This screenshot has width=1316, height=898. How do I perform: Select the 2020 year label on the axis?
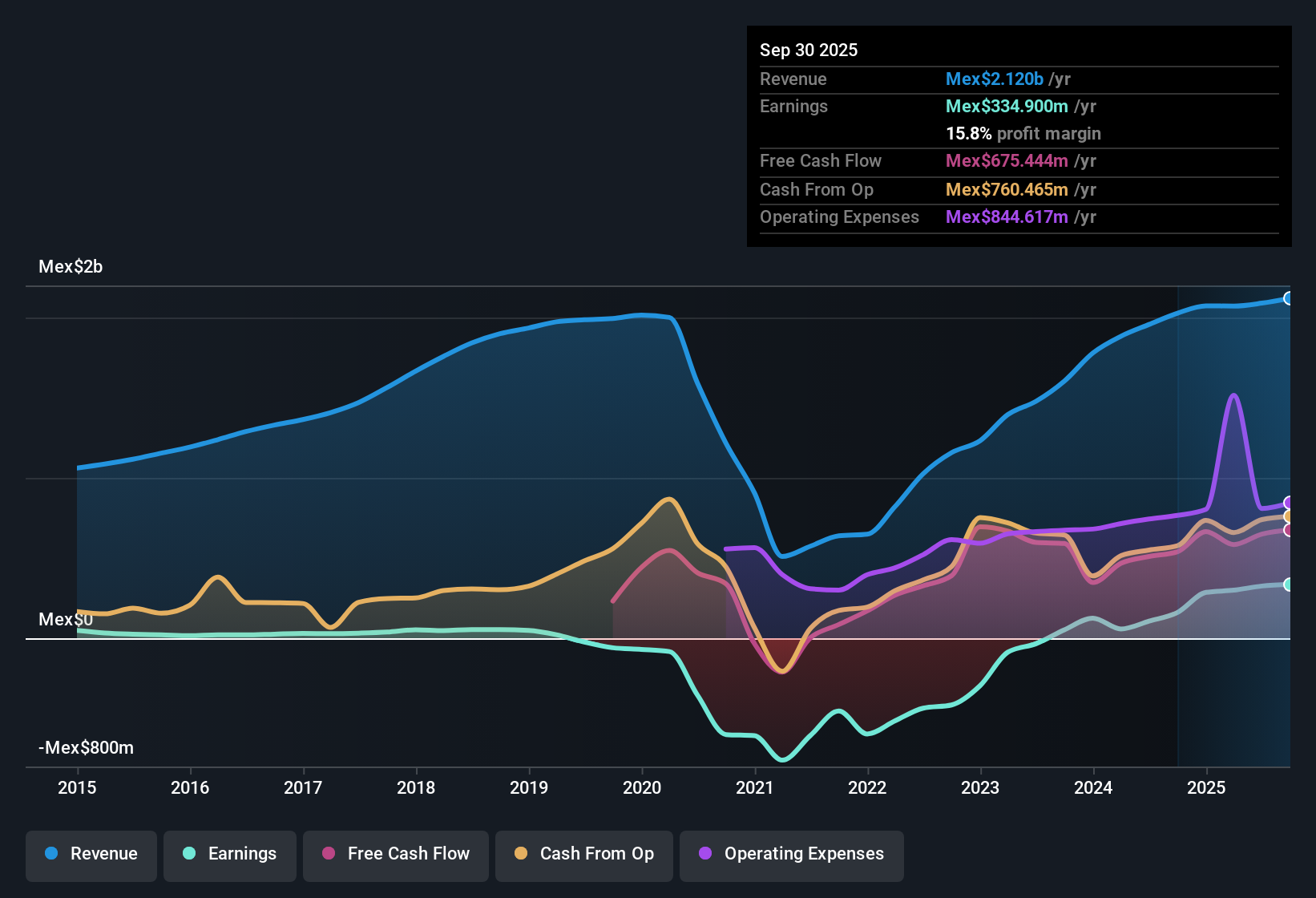(x=642, y=788)
